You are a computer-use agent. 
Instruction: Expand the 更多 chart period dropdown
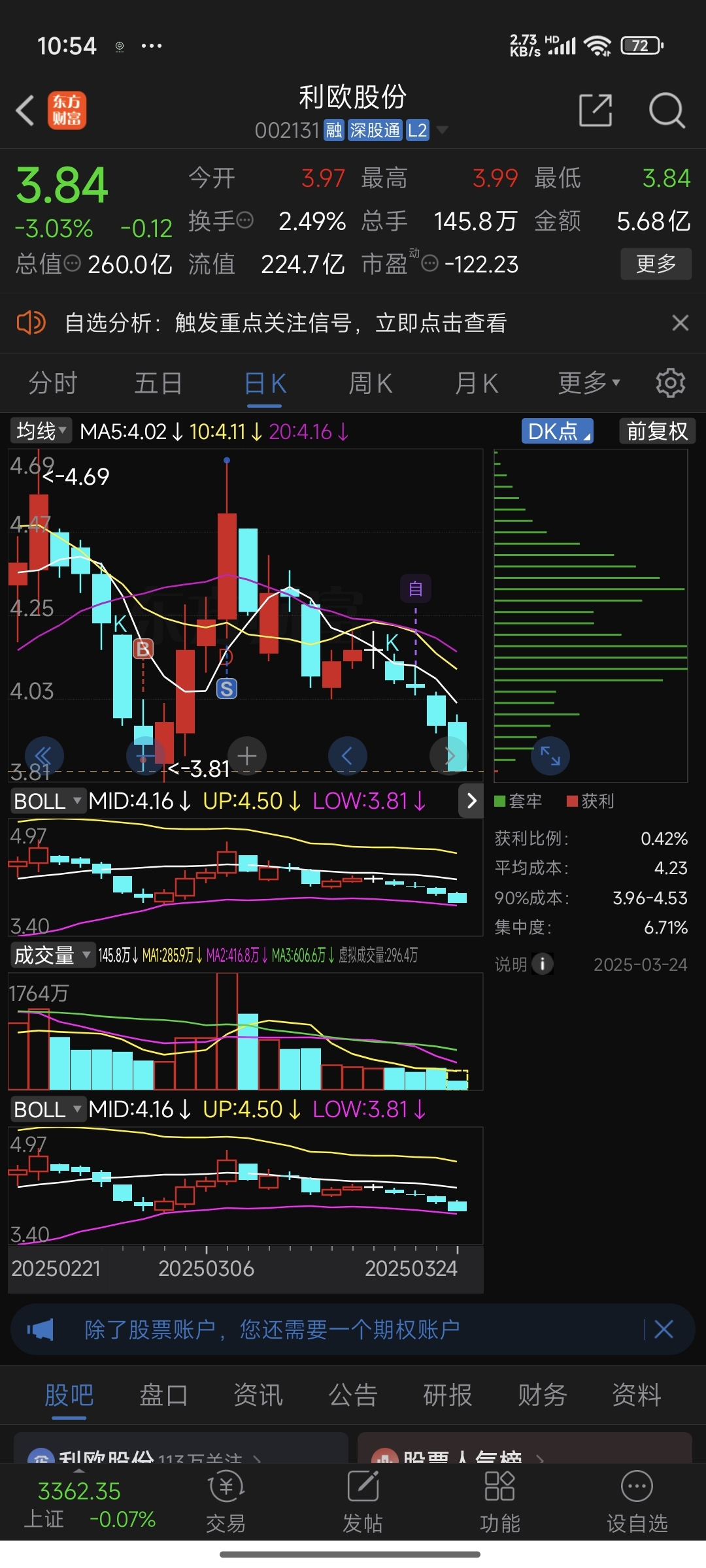pyautogui.click(x=589, y=383)
